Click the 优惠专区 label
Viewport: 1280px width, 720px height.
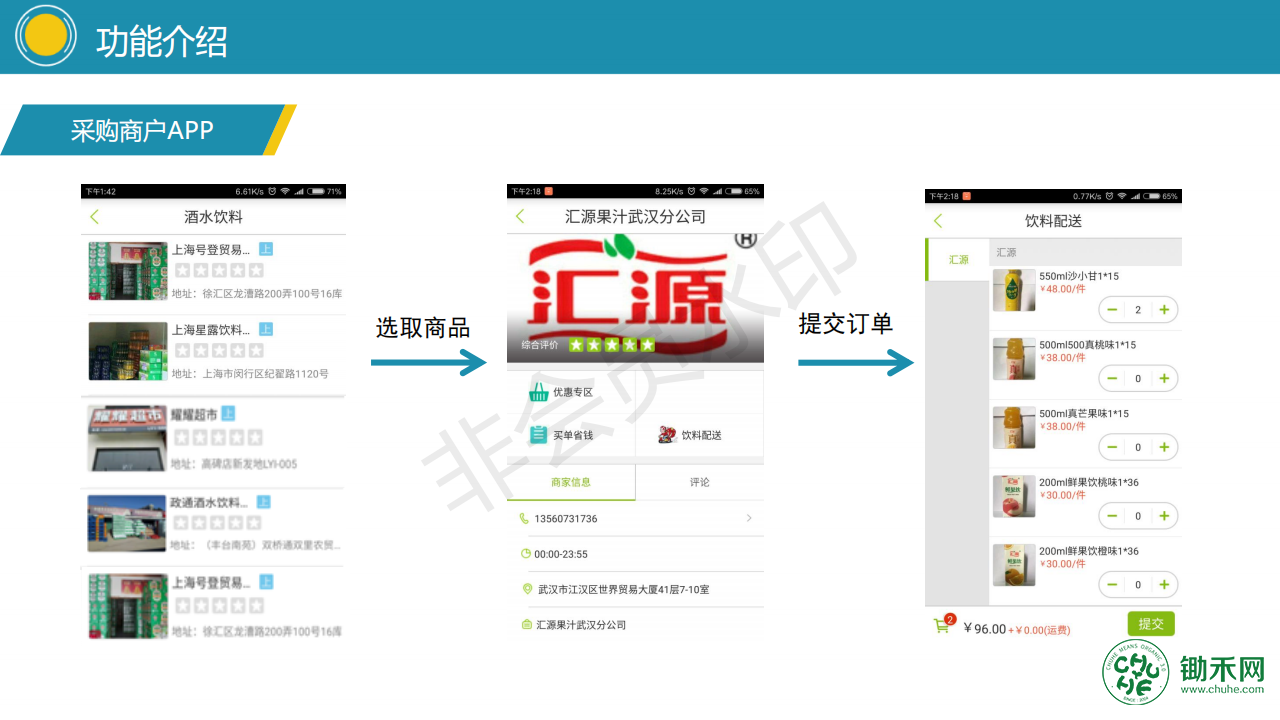point(573,392)
